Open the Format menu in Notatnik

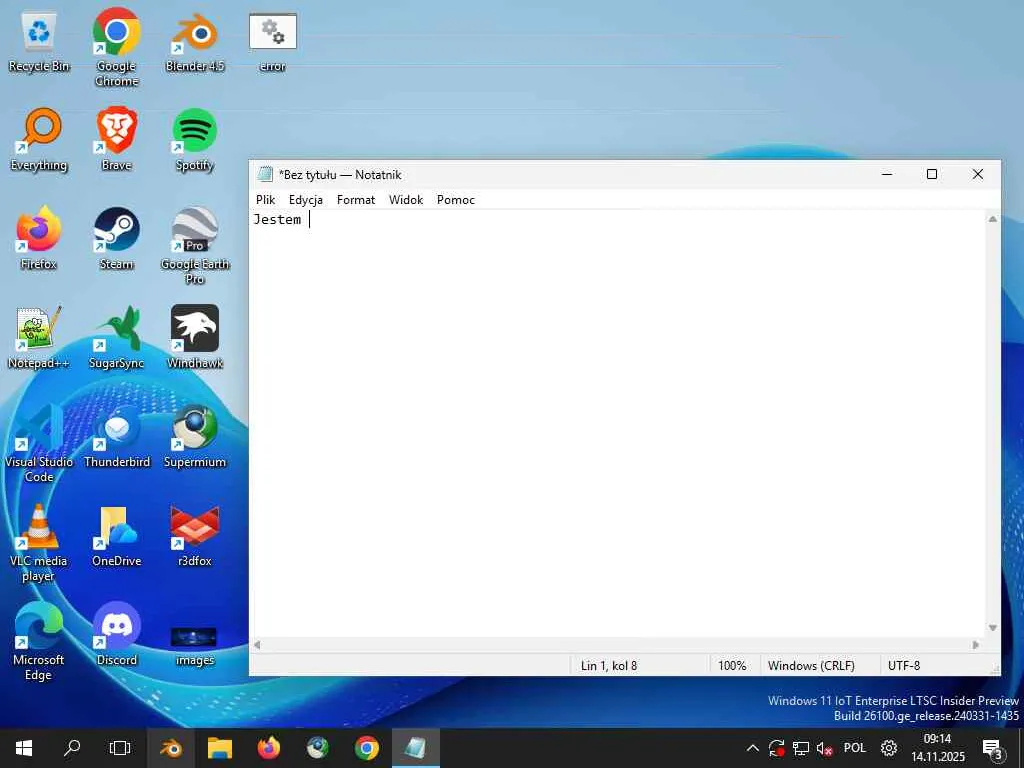click(x=356, y=200)
